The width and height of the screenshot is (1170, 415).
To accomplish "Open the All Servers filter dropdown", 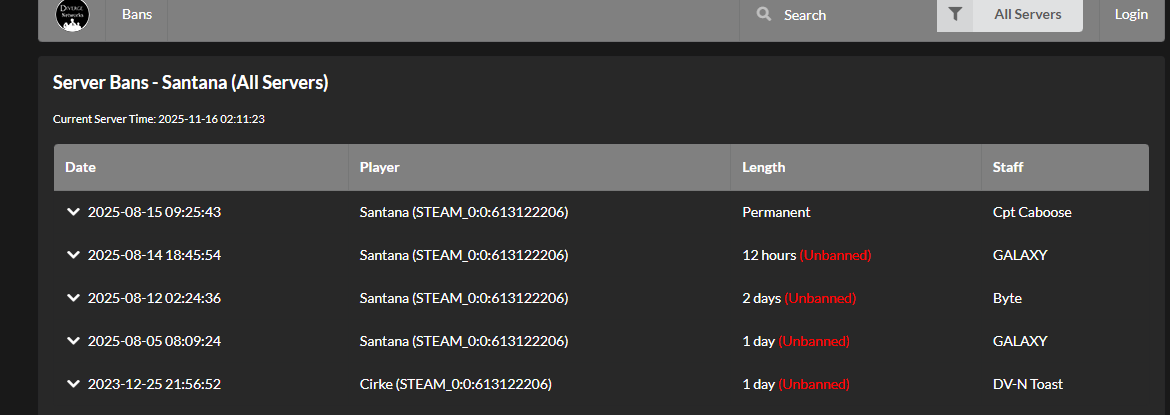I will point(1027,15).
